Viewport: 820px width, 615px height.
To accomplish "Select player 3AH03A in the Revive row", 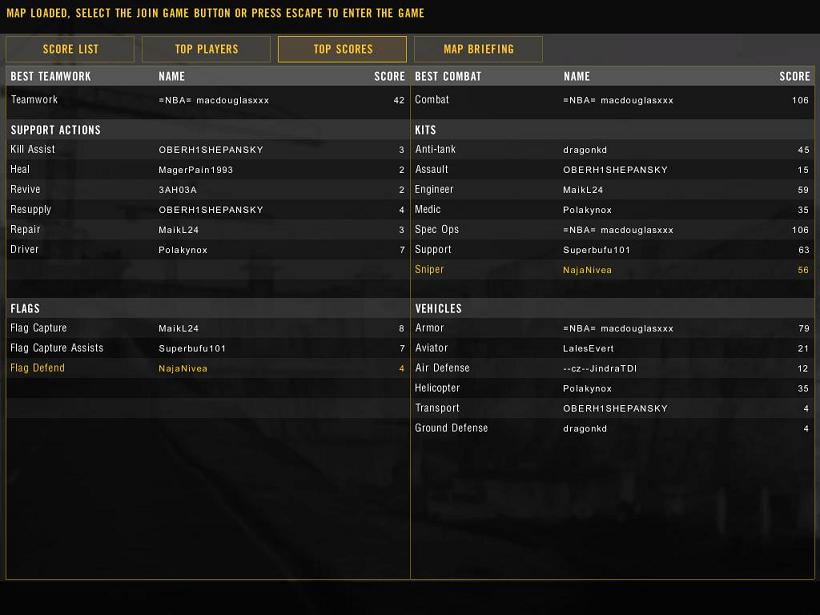I will point(178,190).
